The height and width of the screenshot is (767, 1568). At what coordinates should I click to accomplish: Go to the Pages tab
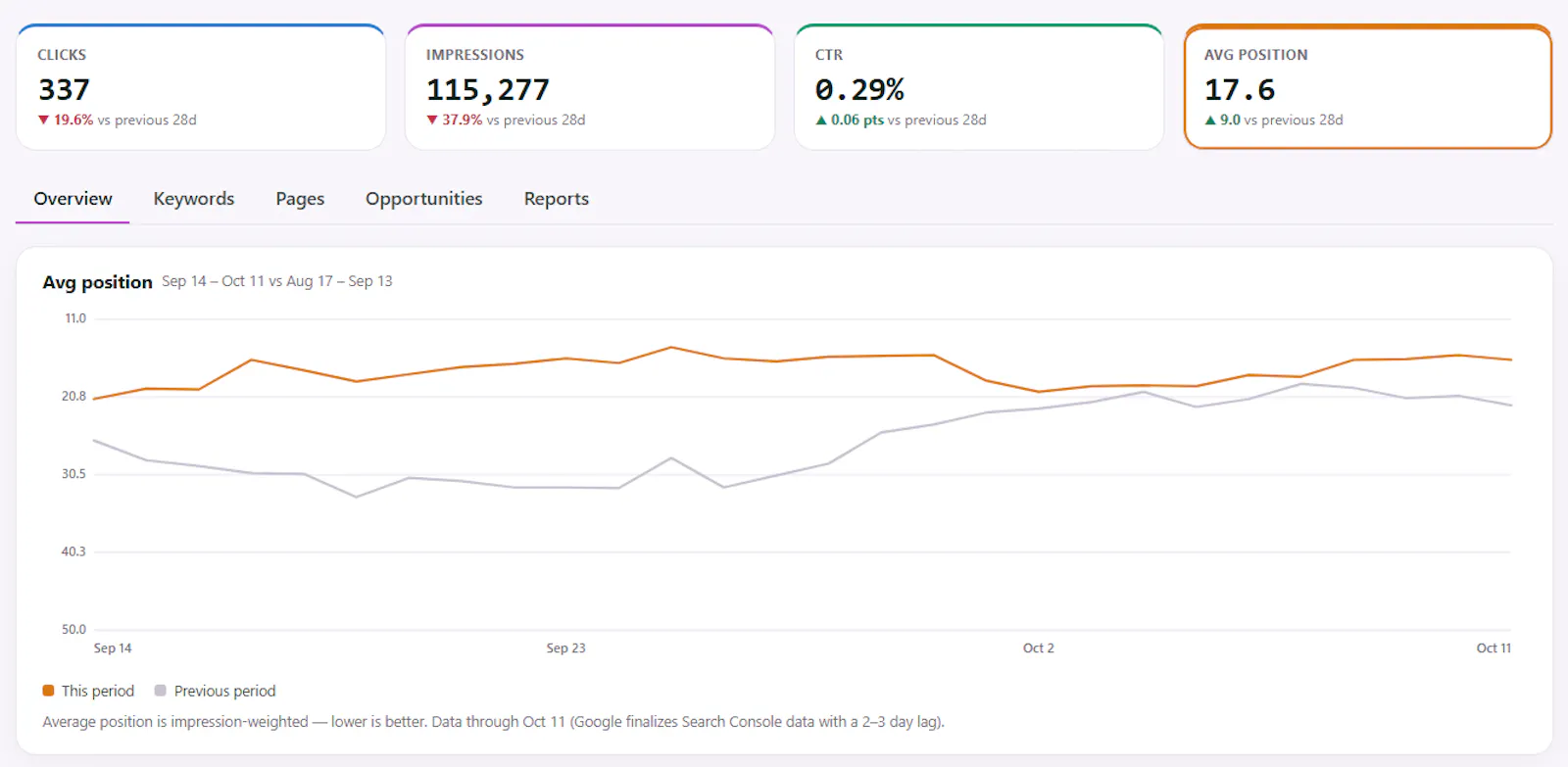[x=300, y=199]
